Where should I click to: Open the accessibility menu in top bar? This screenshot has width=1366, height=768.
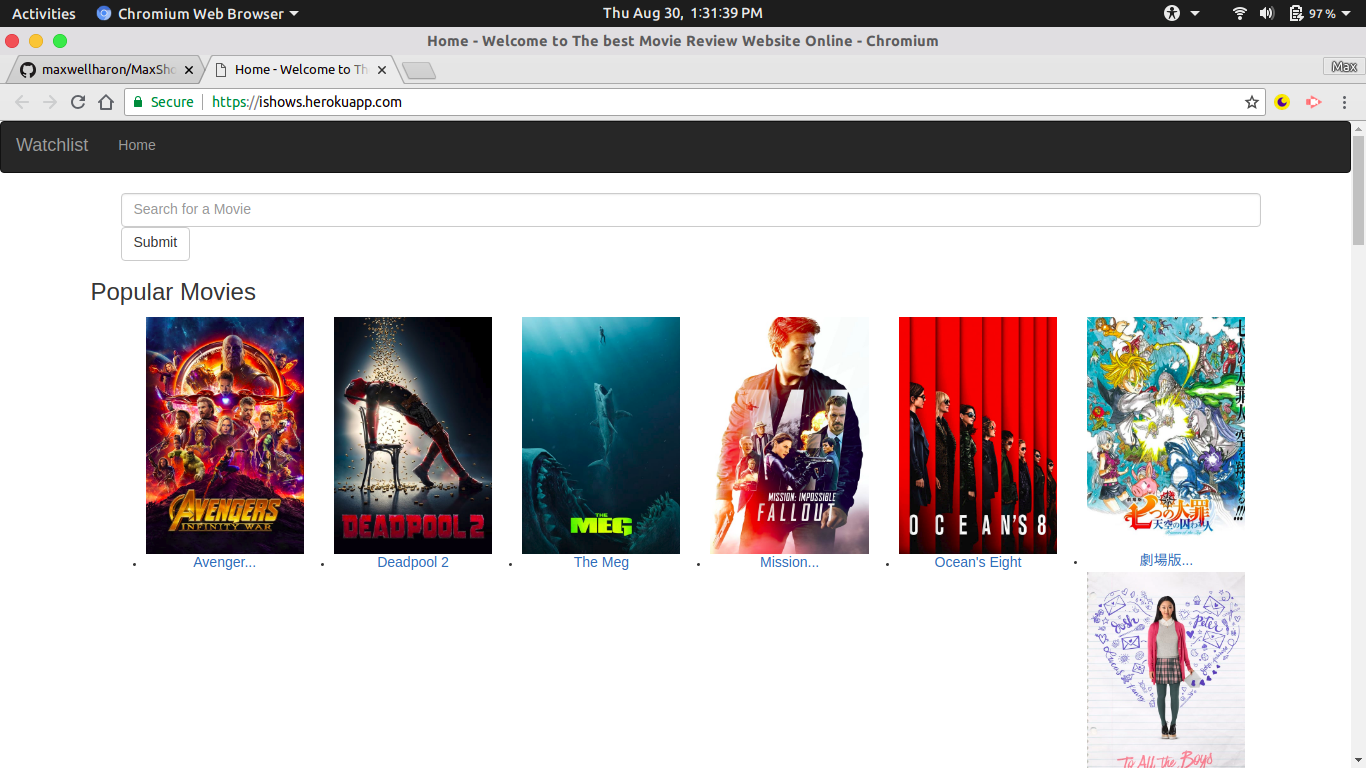tap(1172, 13)
